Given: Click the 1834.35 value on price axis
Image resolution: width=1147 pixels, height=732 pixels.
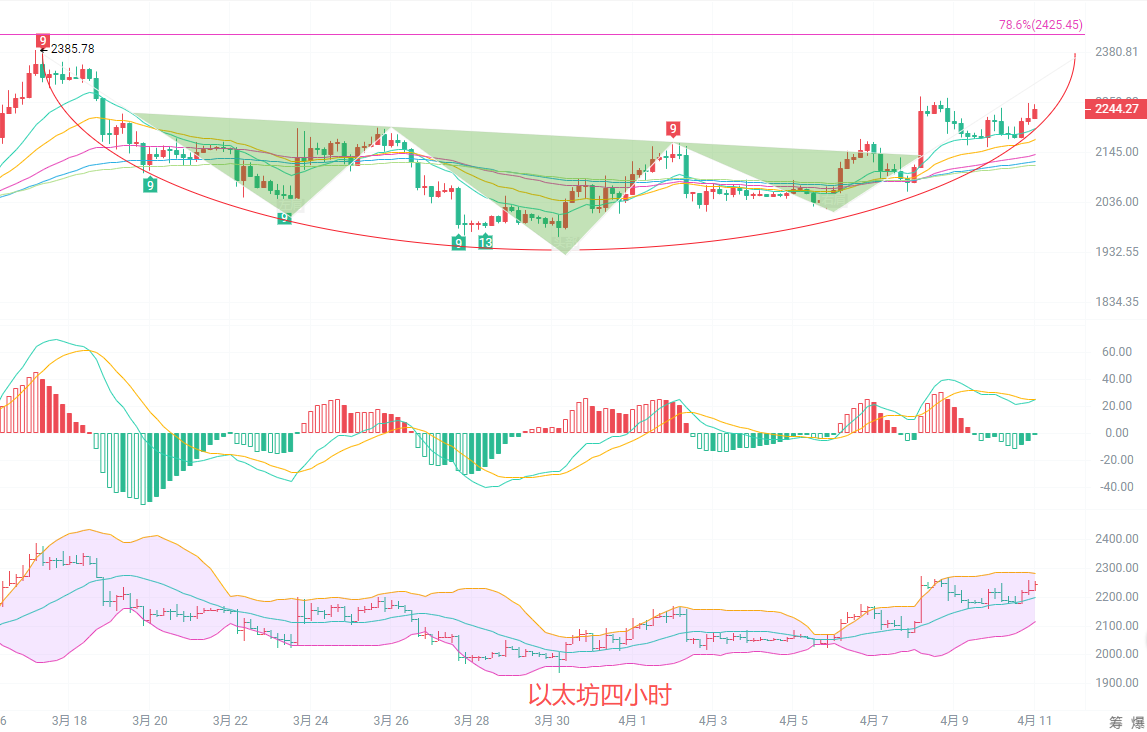Looking at the screenshot, I should (1117, 302).
